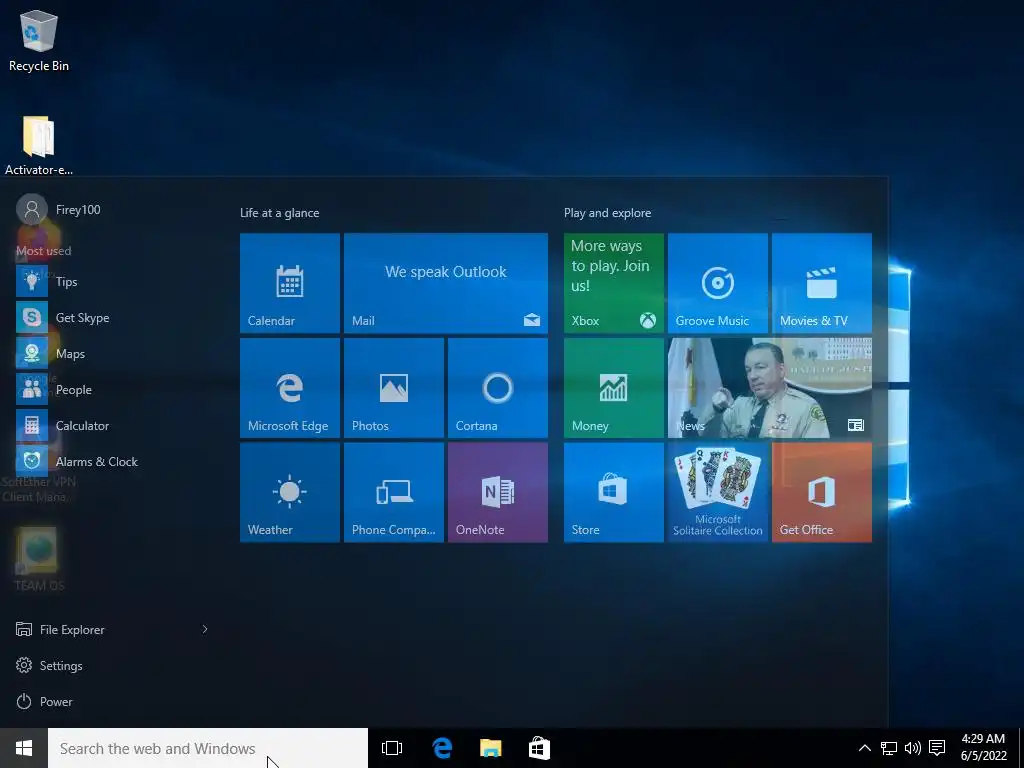1024x768 pixels.
Task: Open the Photos tile
Action: pos(394,387)
